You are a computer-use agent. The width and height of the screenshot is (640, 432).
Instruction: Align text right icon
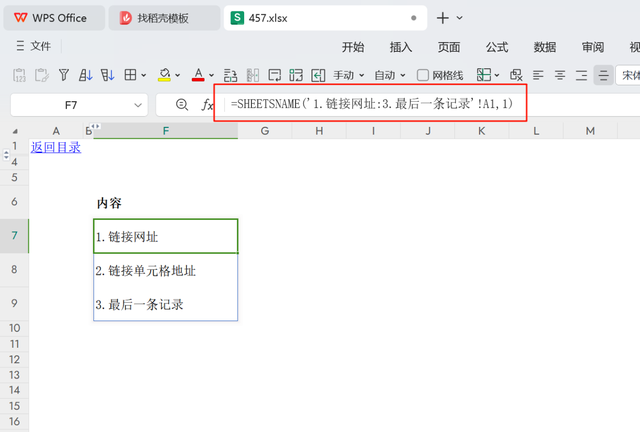[x=581, y=75]
